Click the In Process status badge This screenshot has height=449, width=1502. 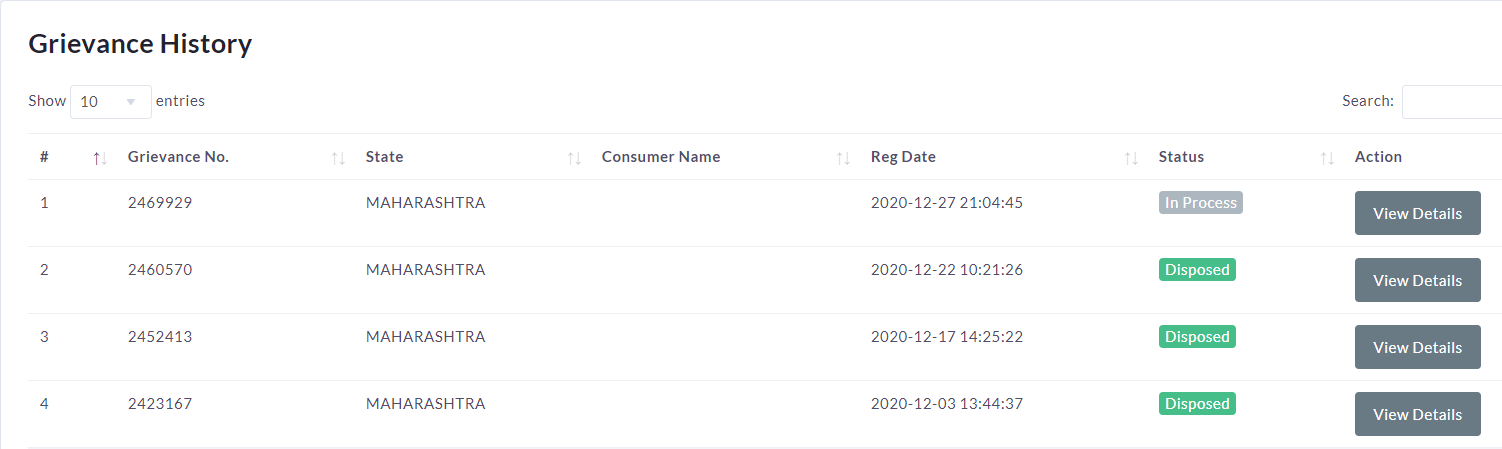pyautogui.click(x=1200, y=203)
